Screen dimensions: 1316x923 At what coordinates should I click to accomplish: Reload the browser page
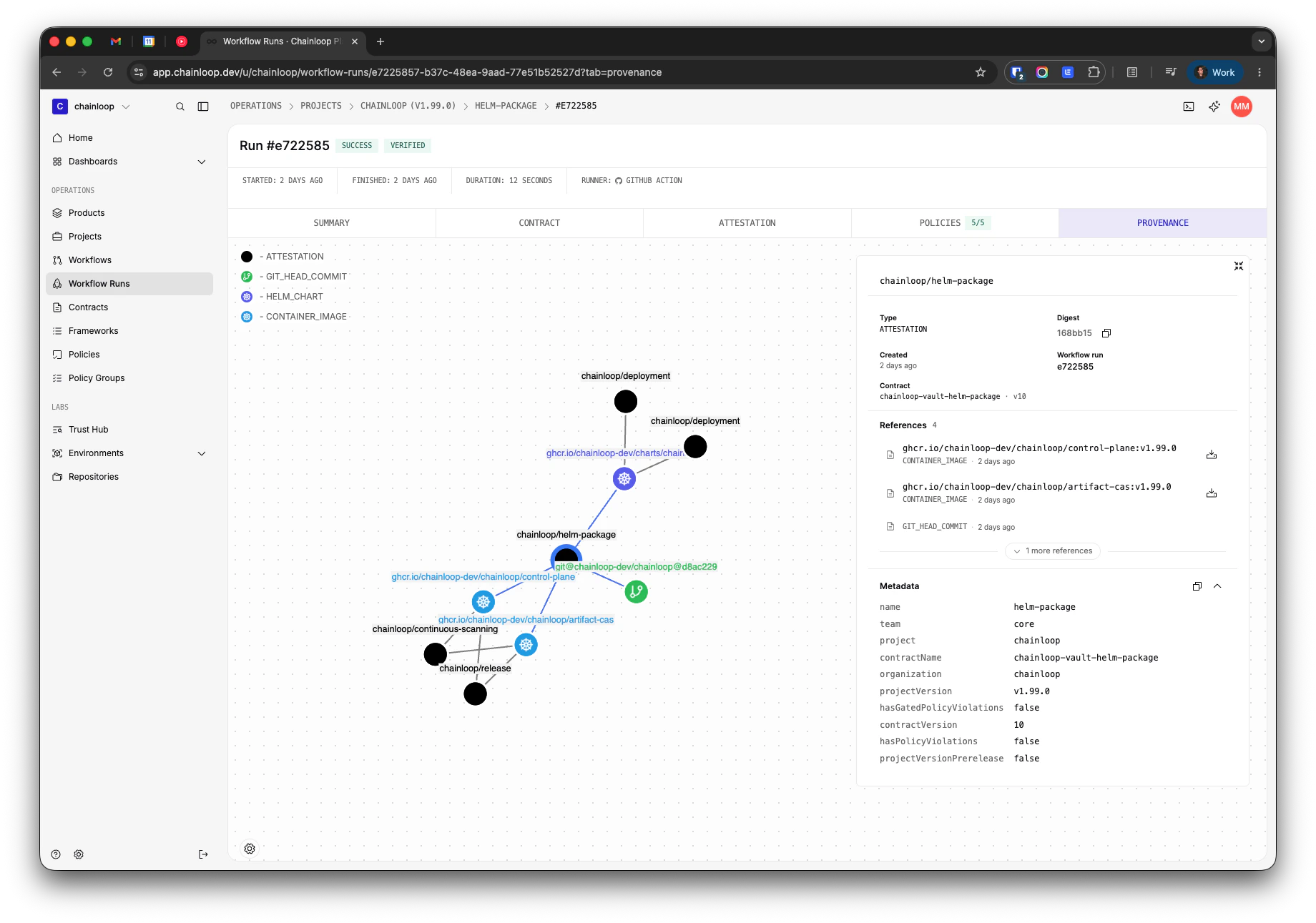(x=108, y=72)
